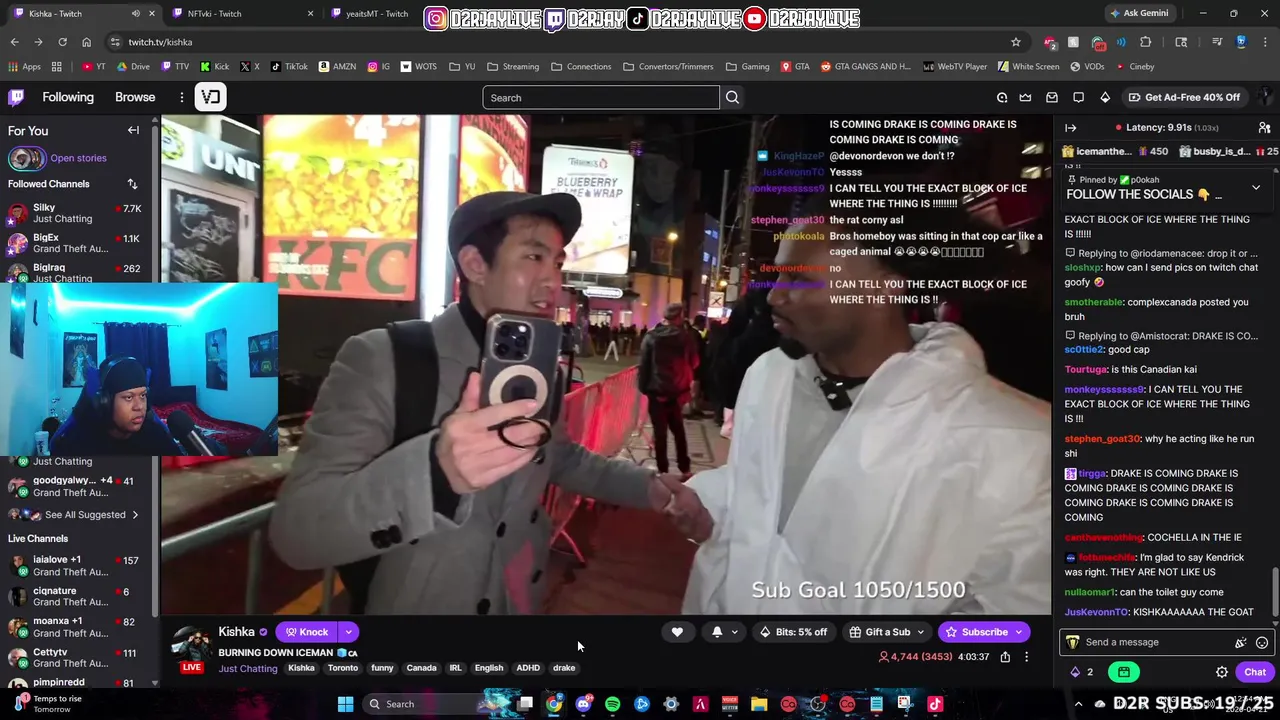The image size is (1280, 720).
Task: Click Ask Gemini button
Action: (1138, 14)
